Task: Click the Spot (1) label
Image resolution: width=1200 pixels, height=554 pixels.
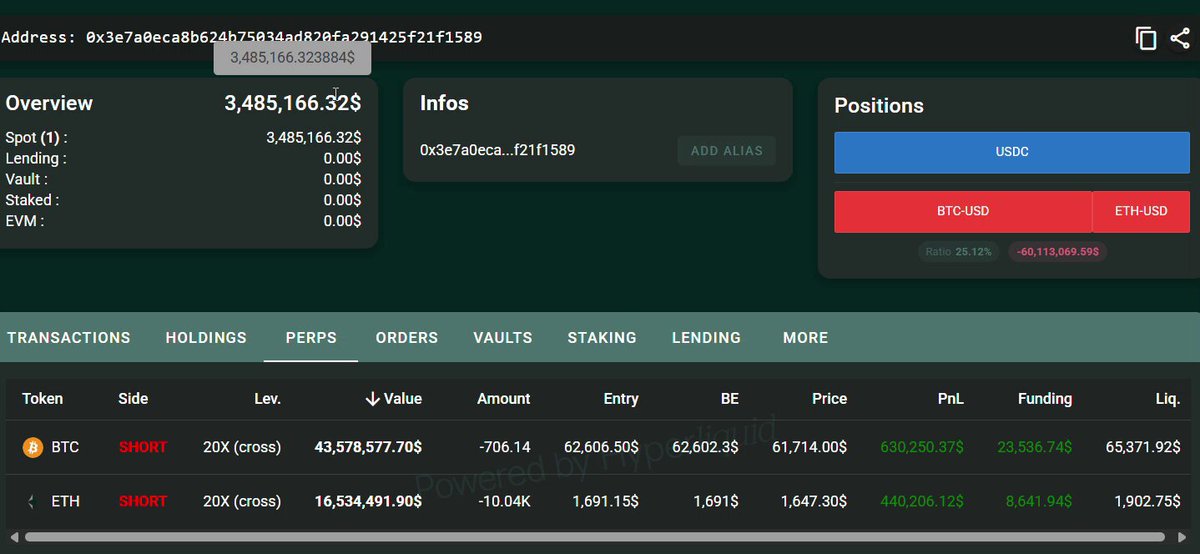Action: tap(36, 138)
